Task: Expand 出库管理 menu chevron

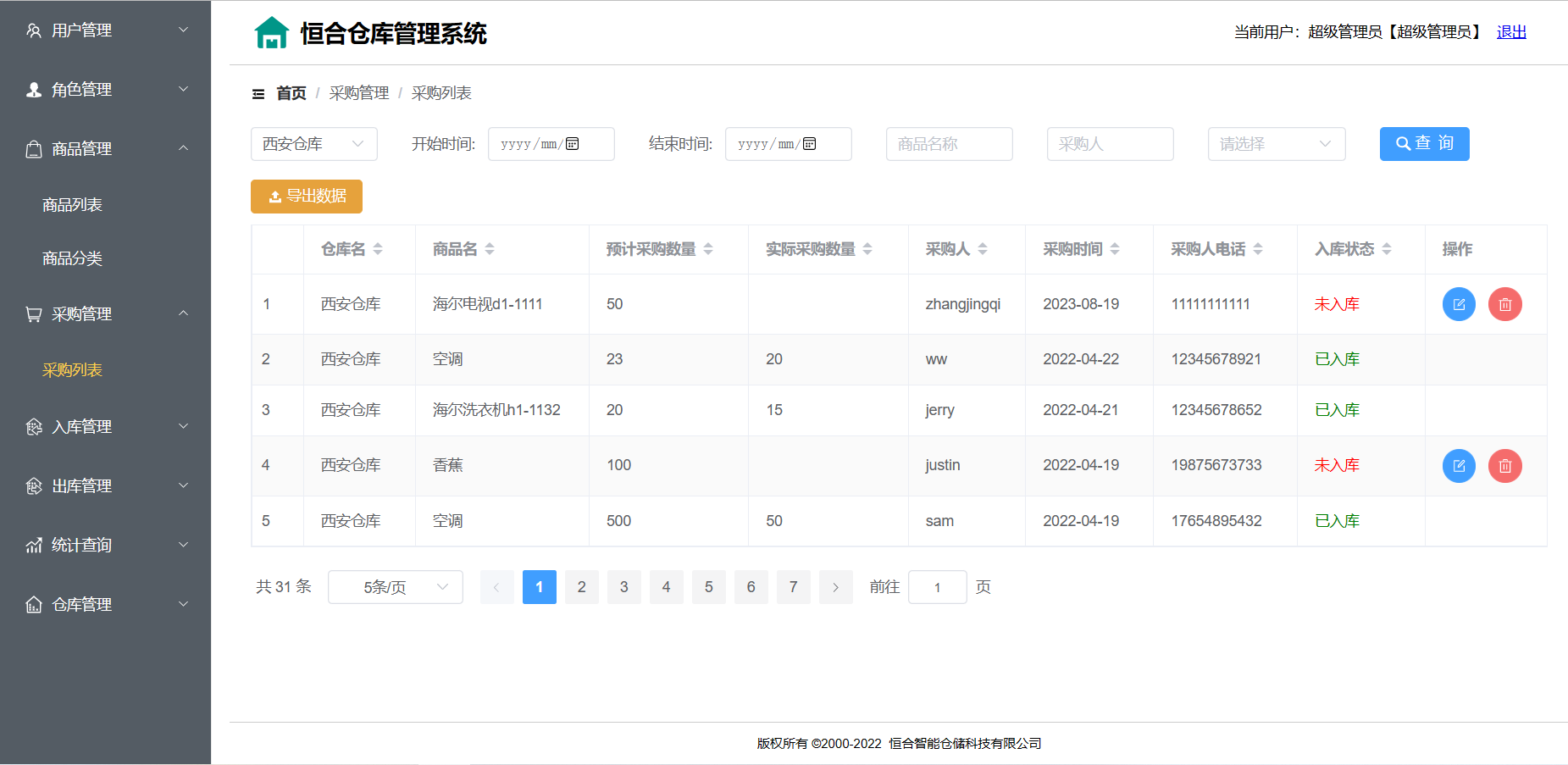Action: (x=183, y=486)
